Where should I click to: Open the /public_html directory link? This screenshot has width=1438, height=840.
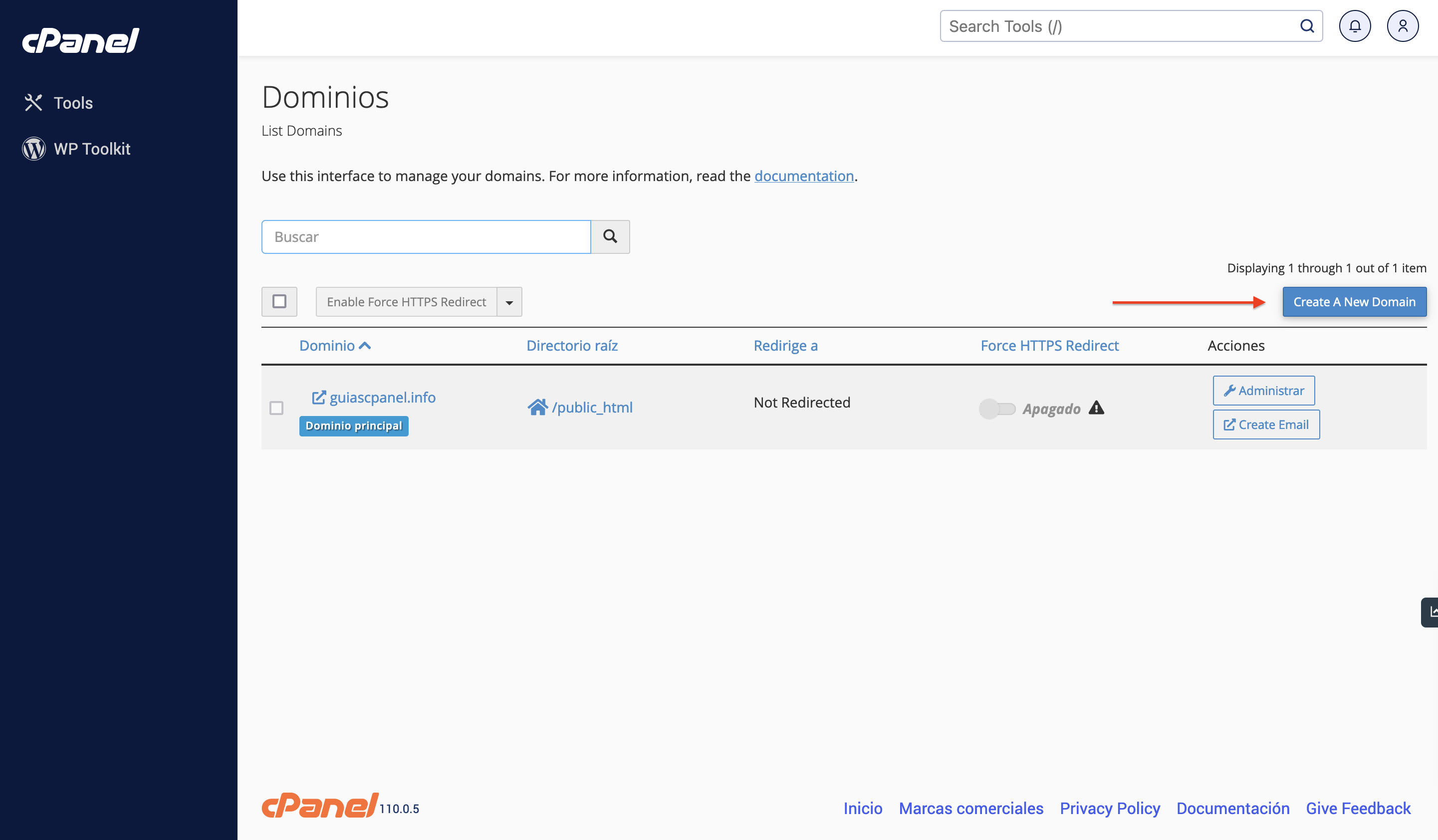592,408
